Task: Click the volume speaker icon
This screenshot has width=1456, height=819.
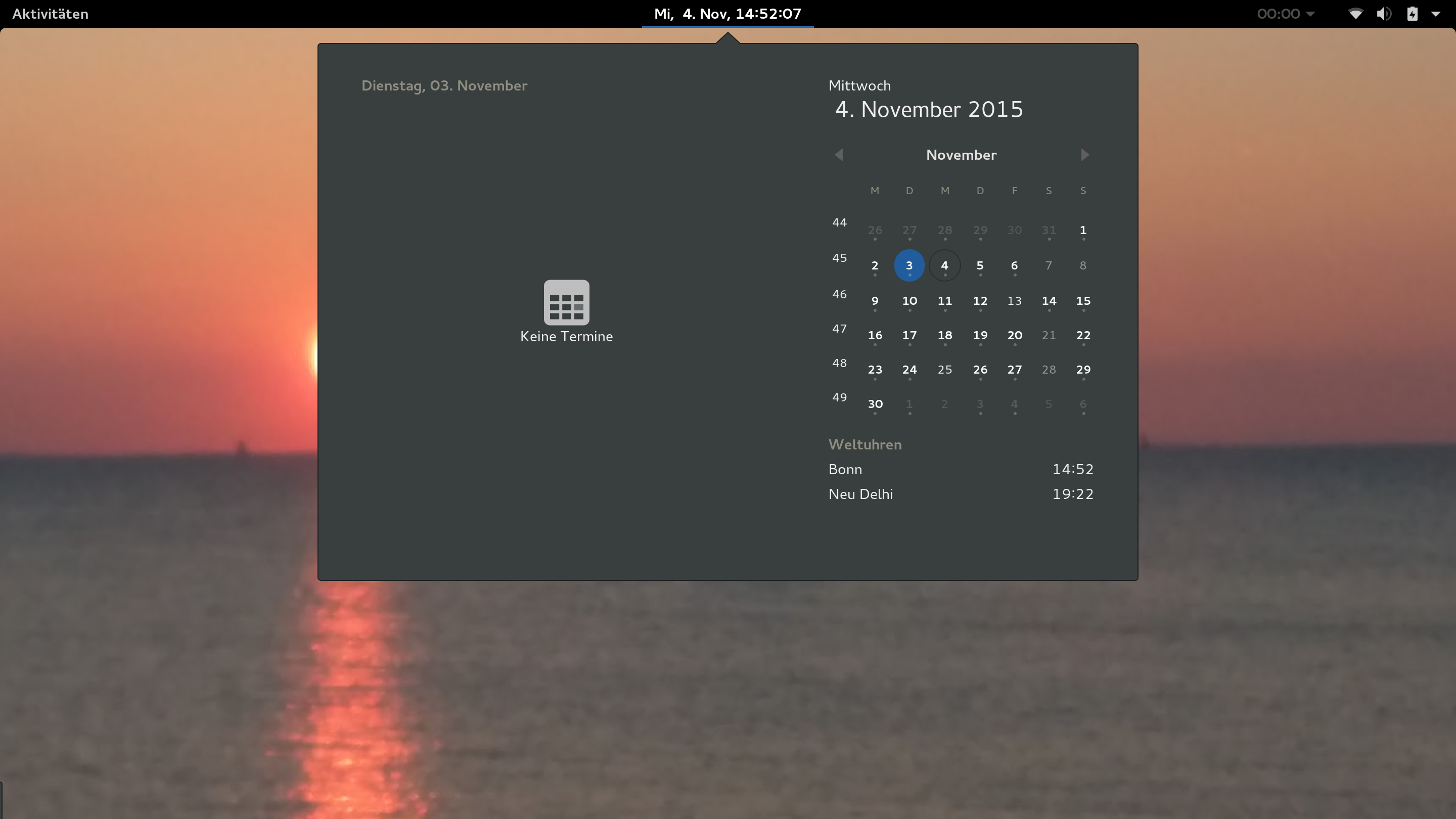Action: (1384, 14)
